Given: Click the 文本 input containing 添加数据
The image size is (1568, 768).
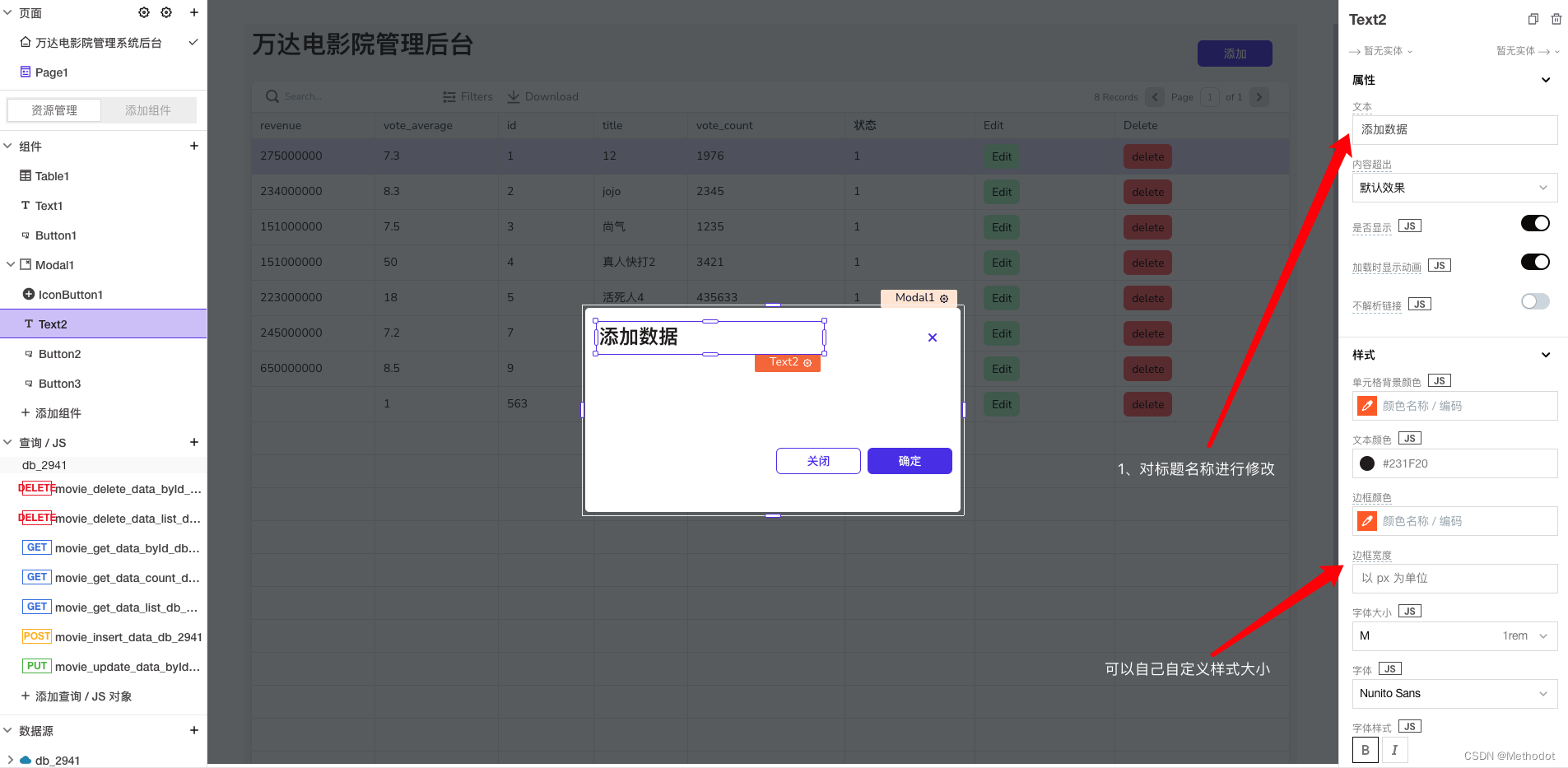Looking at the screenshot, I should [1454, 130].
